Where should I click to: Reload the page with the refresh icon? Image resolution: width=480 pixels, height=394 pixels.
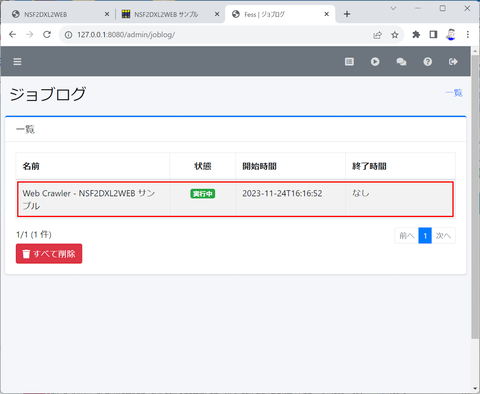tap(47, 34)
